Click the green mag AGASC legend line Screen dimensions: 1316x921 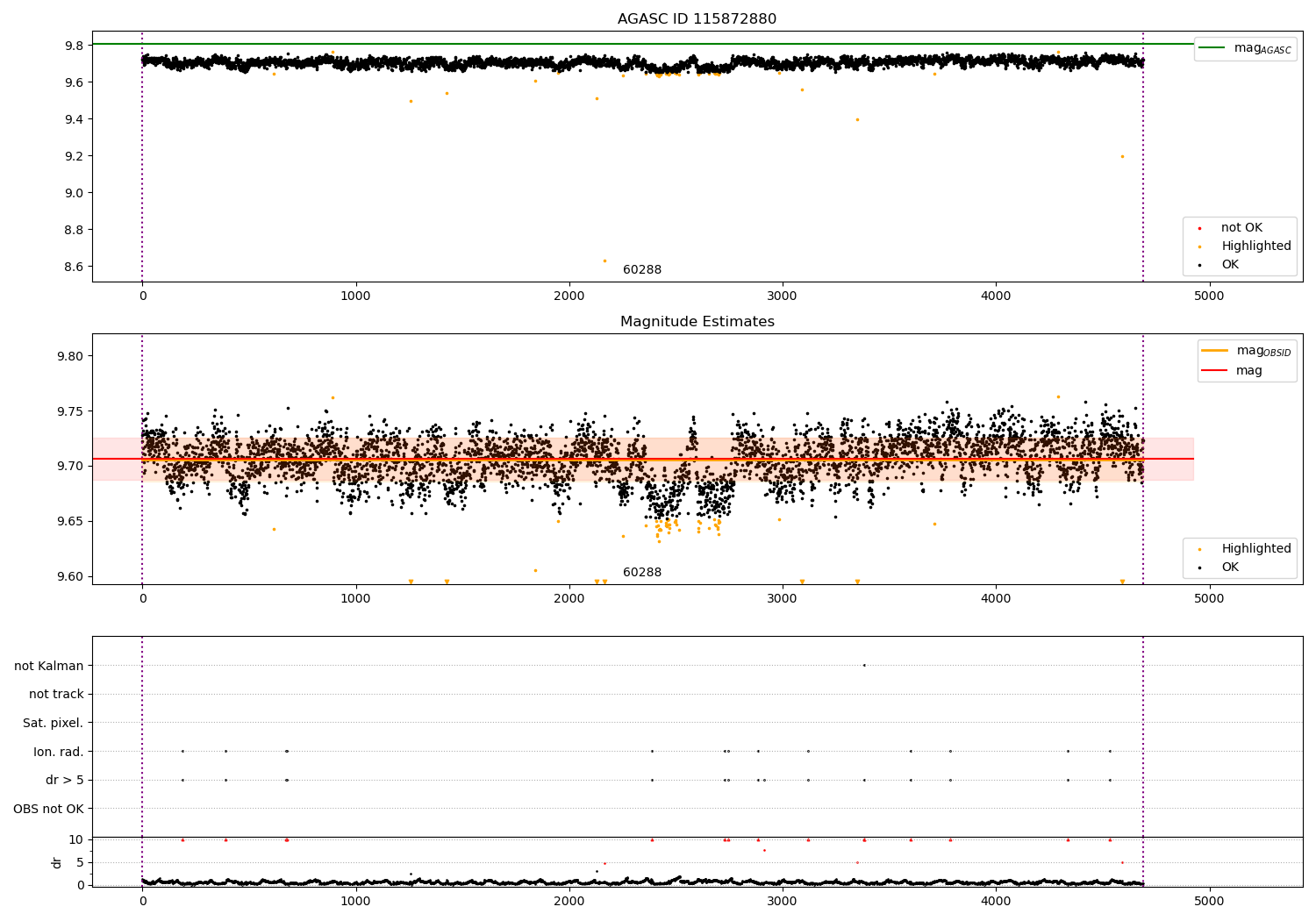click(1214, 48)
